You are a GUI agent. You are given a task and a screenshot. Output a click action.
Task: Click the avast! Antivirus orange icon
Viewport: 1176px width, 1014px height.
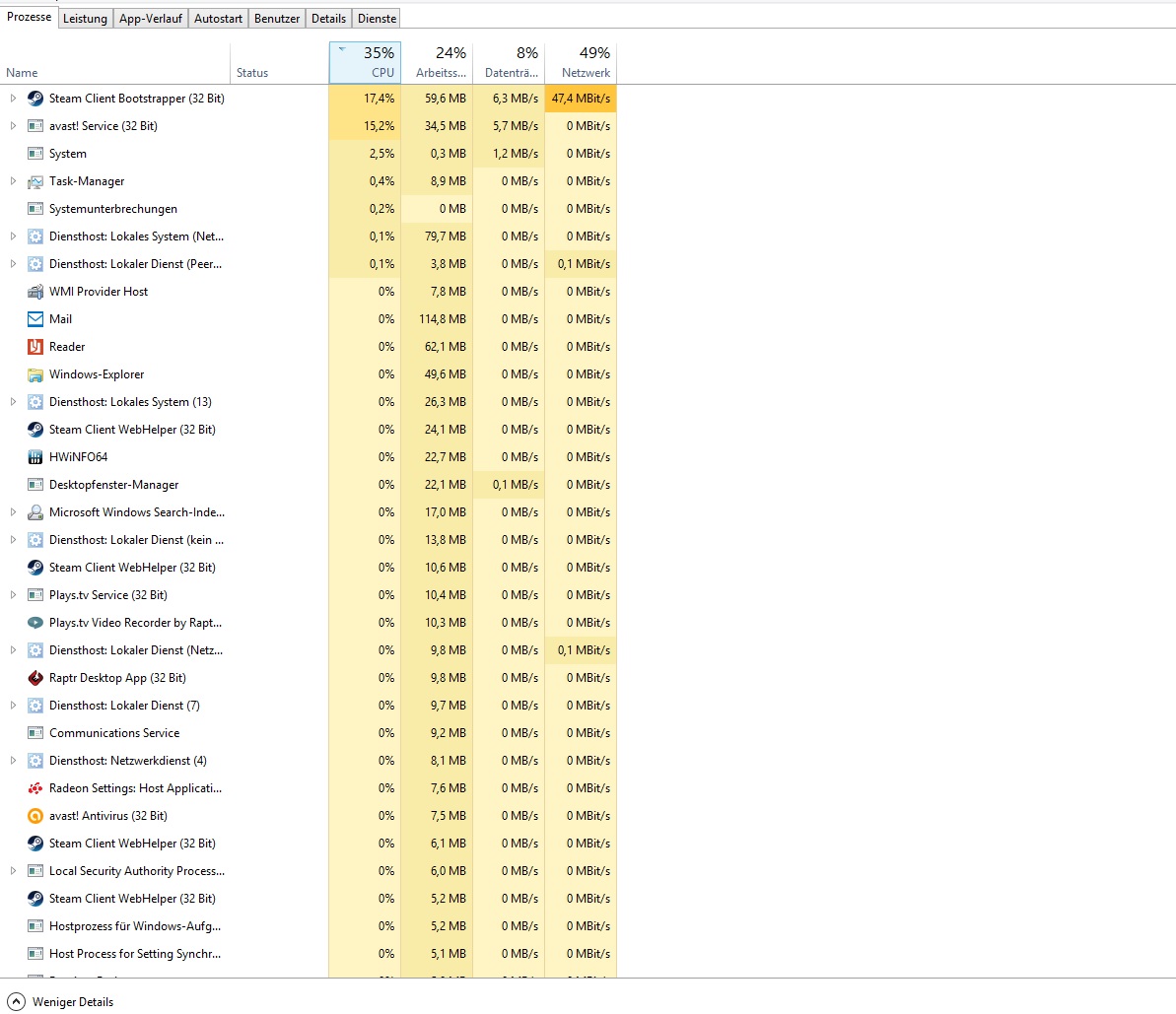pyautogui.click(x=35, y=816)
